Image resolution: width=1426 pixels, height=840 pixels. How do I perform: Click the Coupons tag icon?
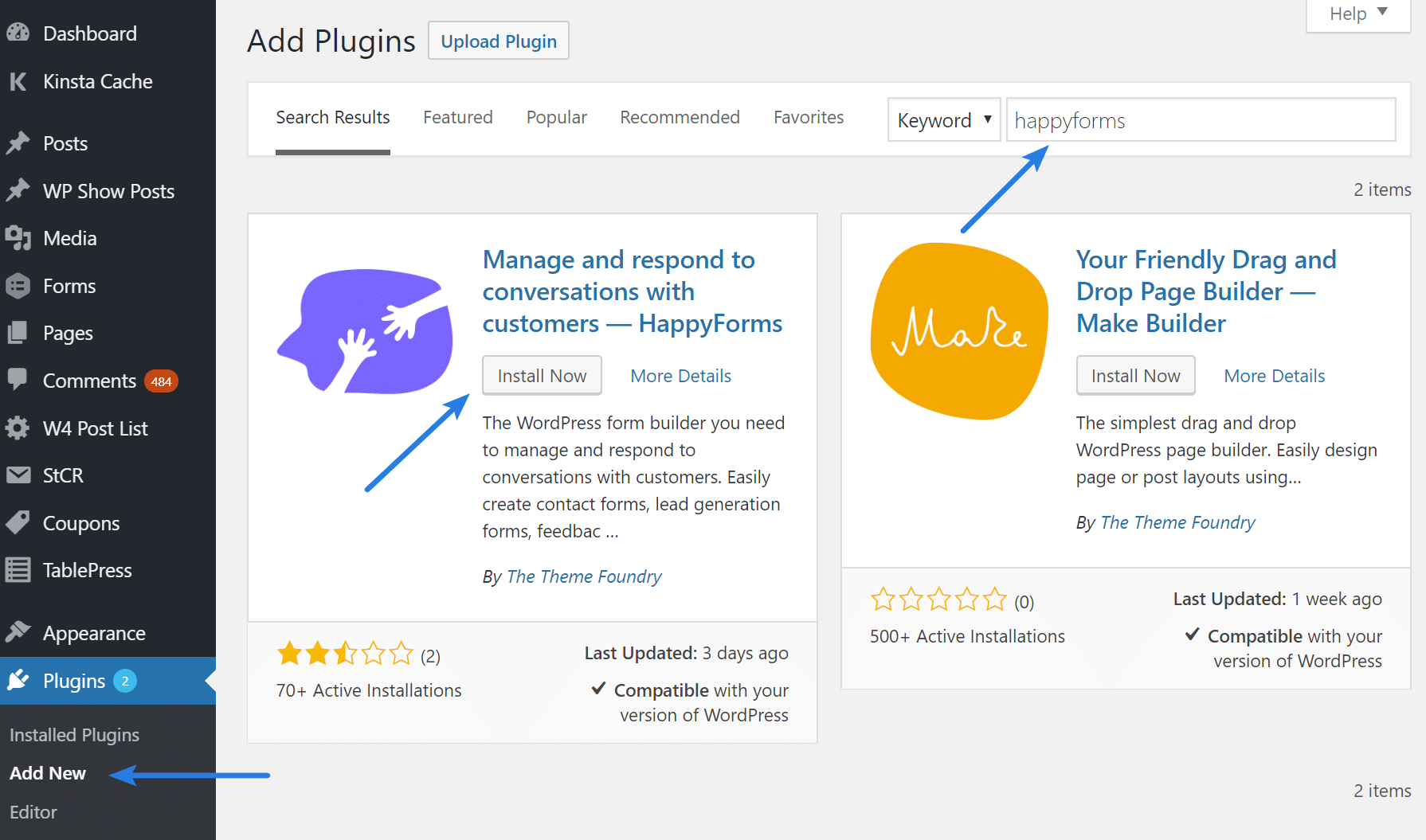click(x=18, y=522)
